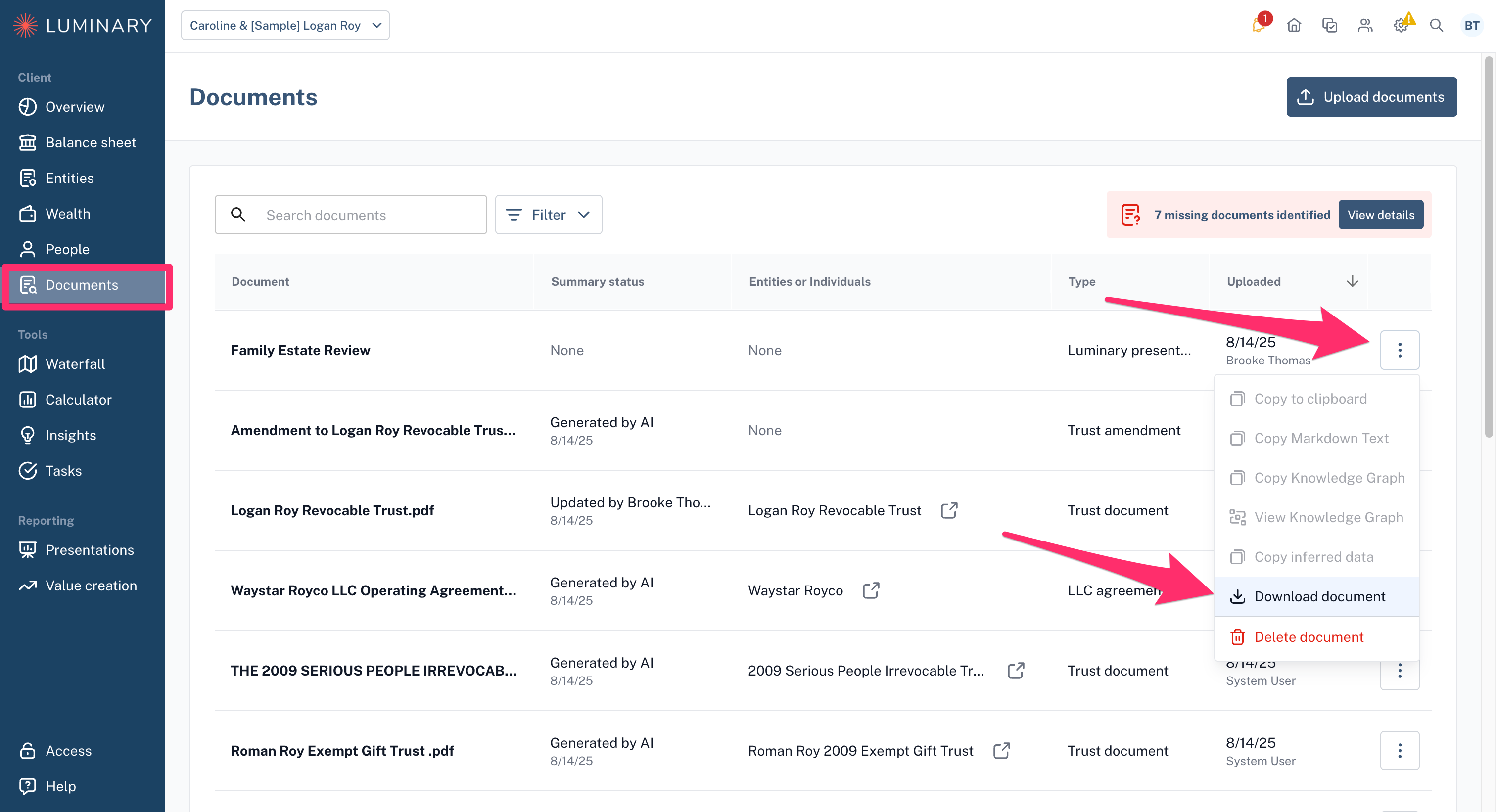
Task: Click View details for missing documents
Action: pyautogui.click(x=1380, y=215)
